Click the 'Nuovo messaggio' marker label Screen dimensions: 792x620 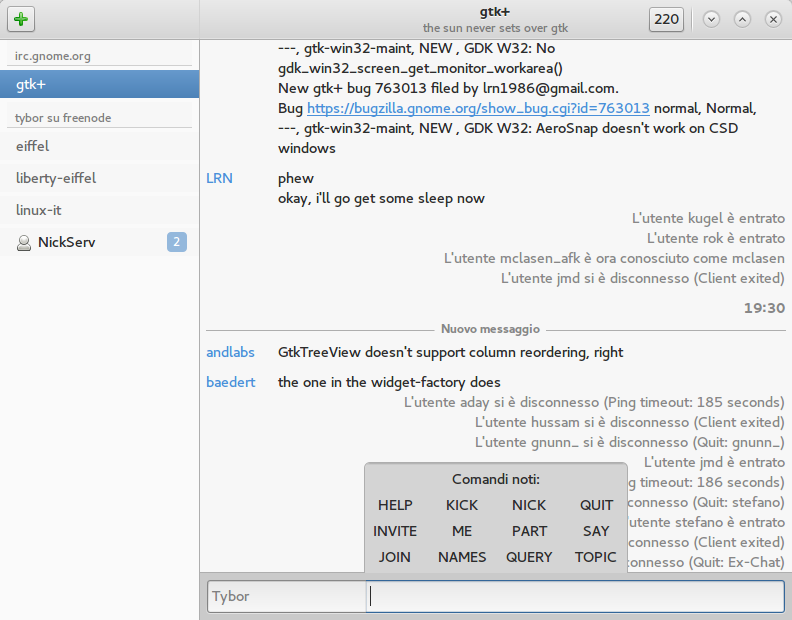pos(490,329)
